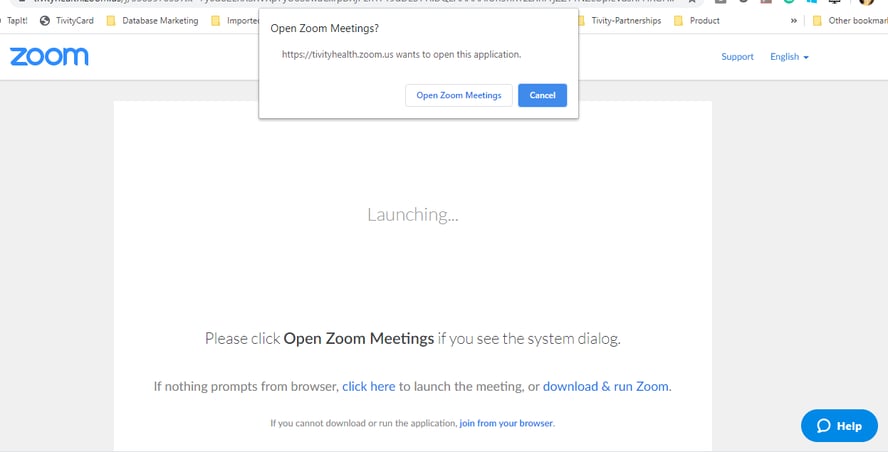Click 'download & run Zoom' link

606,386
